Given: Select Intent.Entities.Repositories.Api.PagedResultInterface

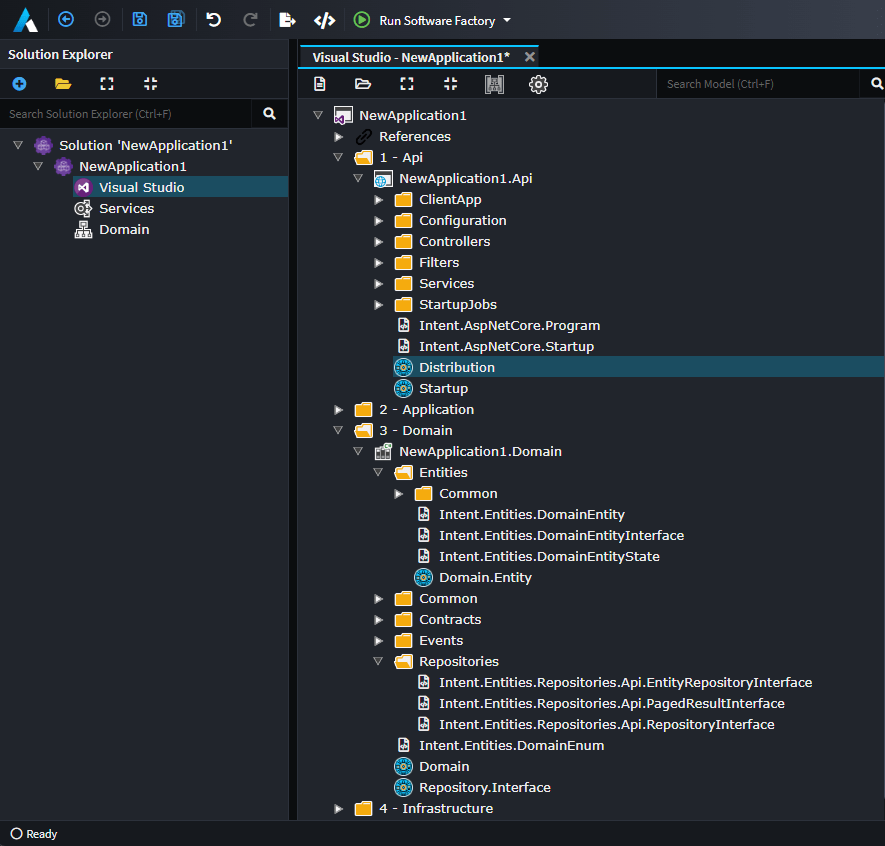Looking at the screenshot, I should click(612, 703).
